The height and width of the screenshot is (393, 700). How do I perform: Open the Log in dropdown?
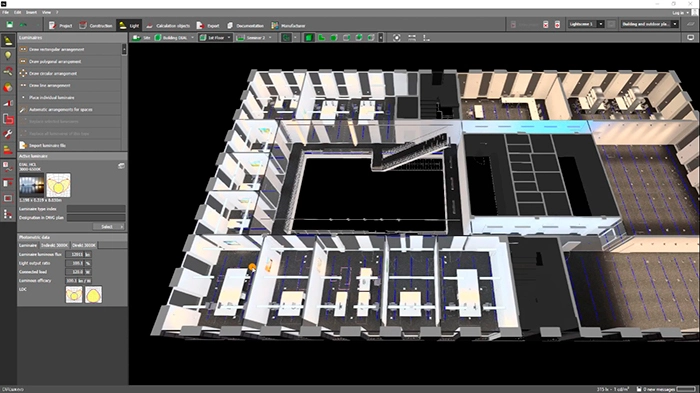point(680,13)
